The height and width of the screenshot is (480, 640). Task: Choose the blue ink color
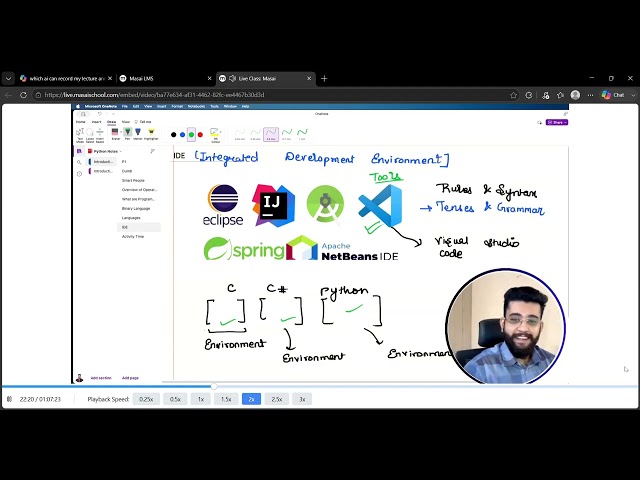[x=182, y=135]
